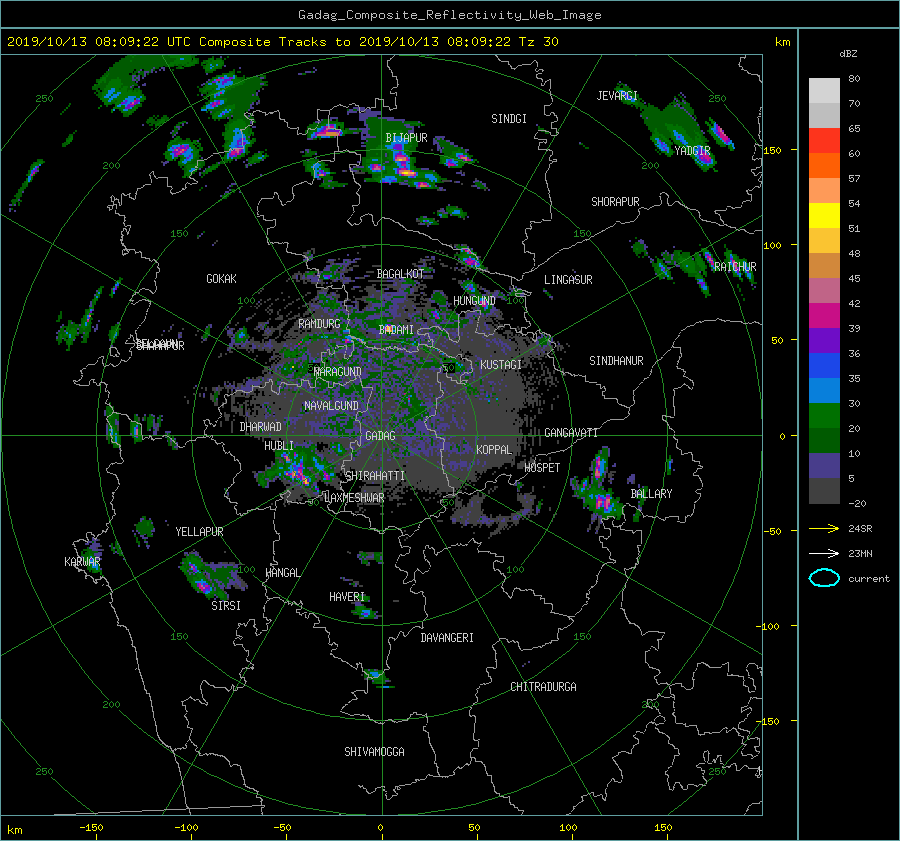
Task: Click the white 23MN arrow legend icon
Action: coord(824,553)
